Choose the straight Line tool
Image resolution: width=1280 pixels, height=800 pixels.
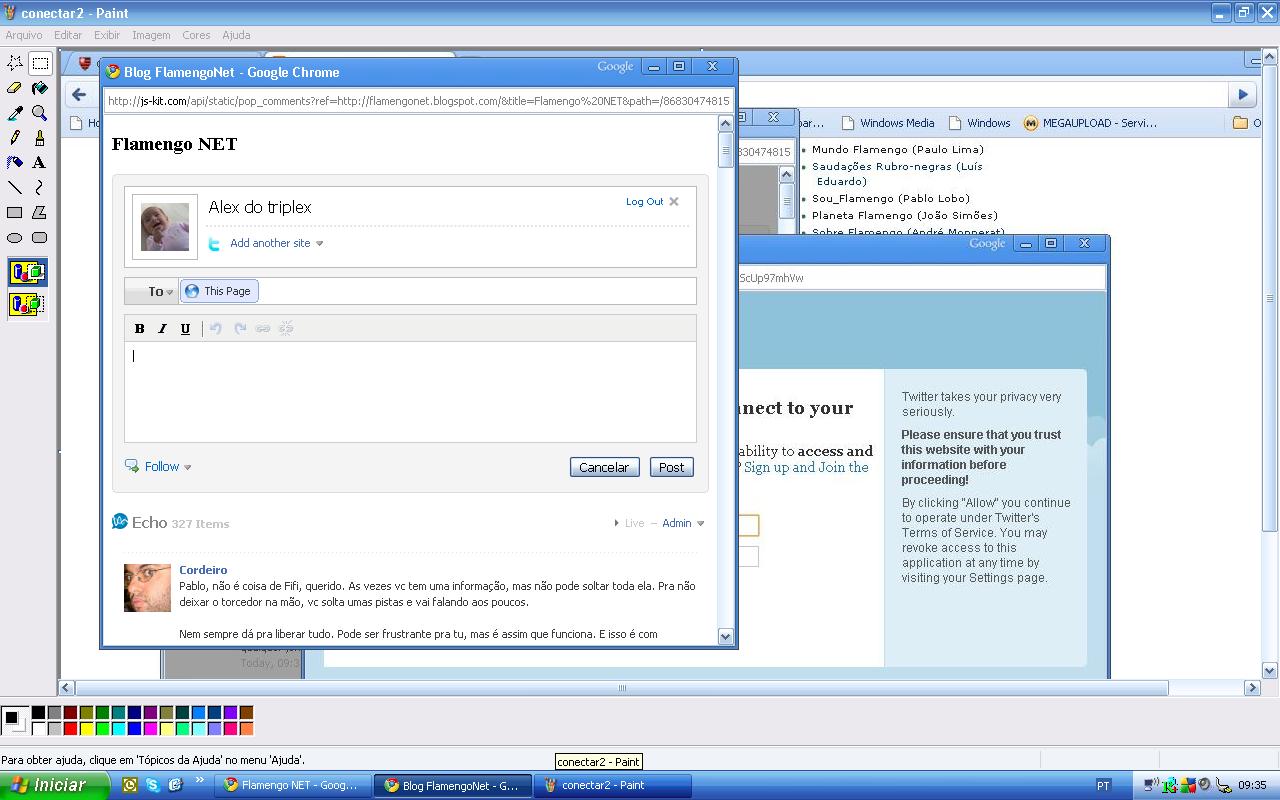(15, 187)
